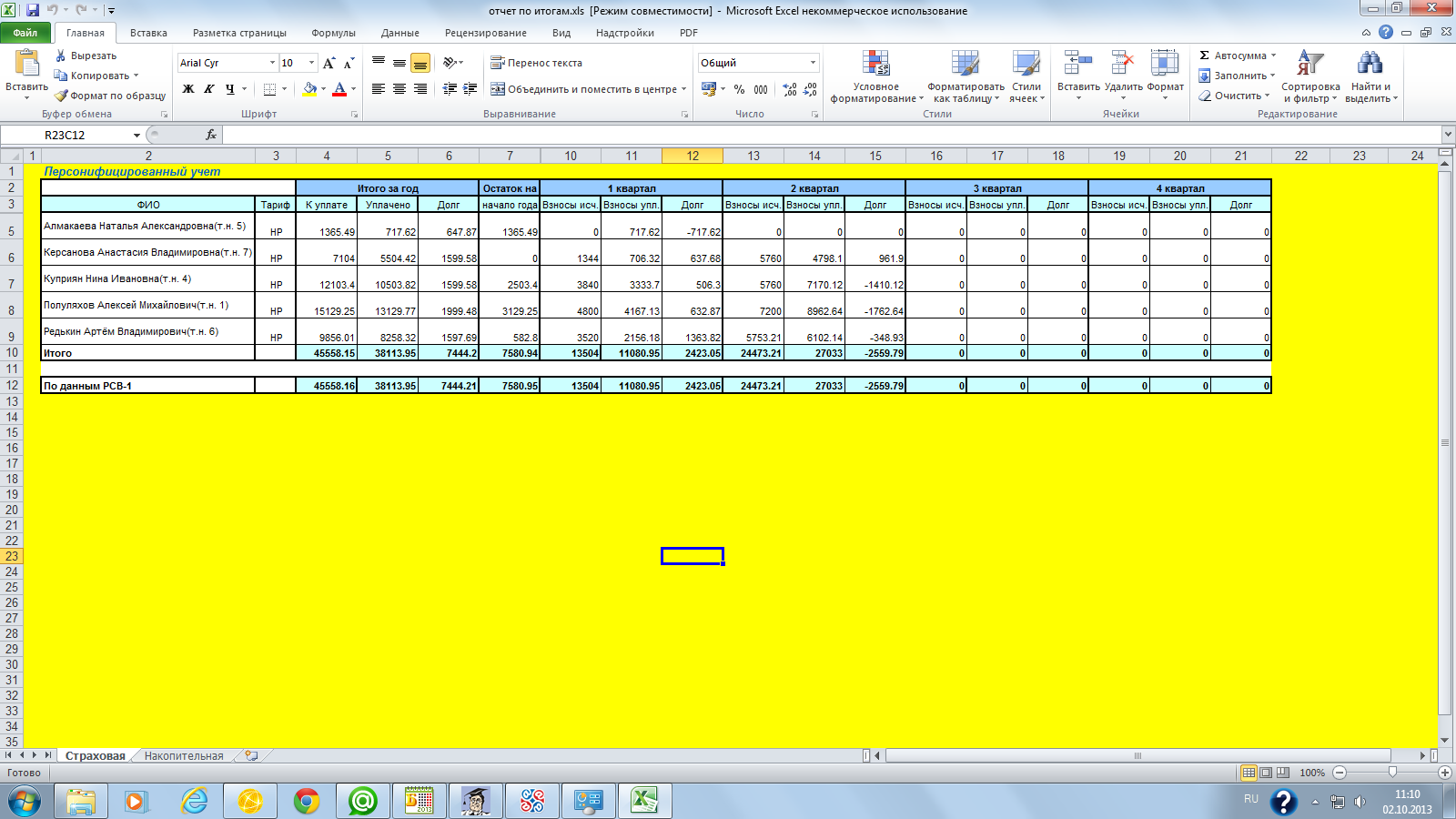Toggle bold formatting button
1456x819 pixels.
[188, 89]
